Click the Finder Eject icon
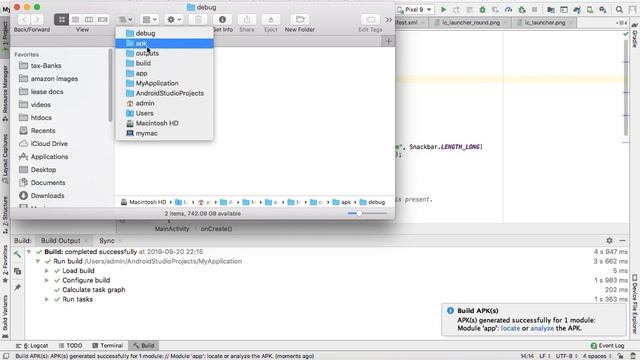The image size is (640, 360). 271,19
